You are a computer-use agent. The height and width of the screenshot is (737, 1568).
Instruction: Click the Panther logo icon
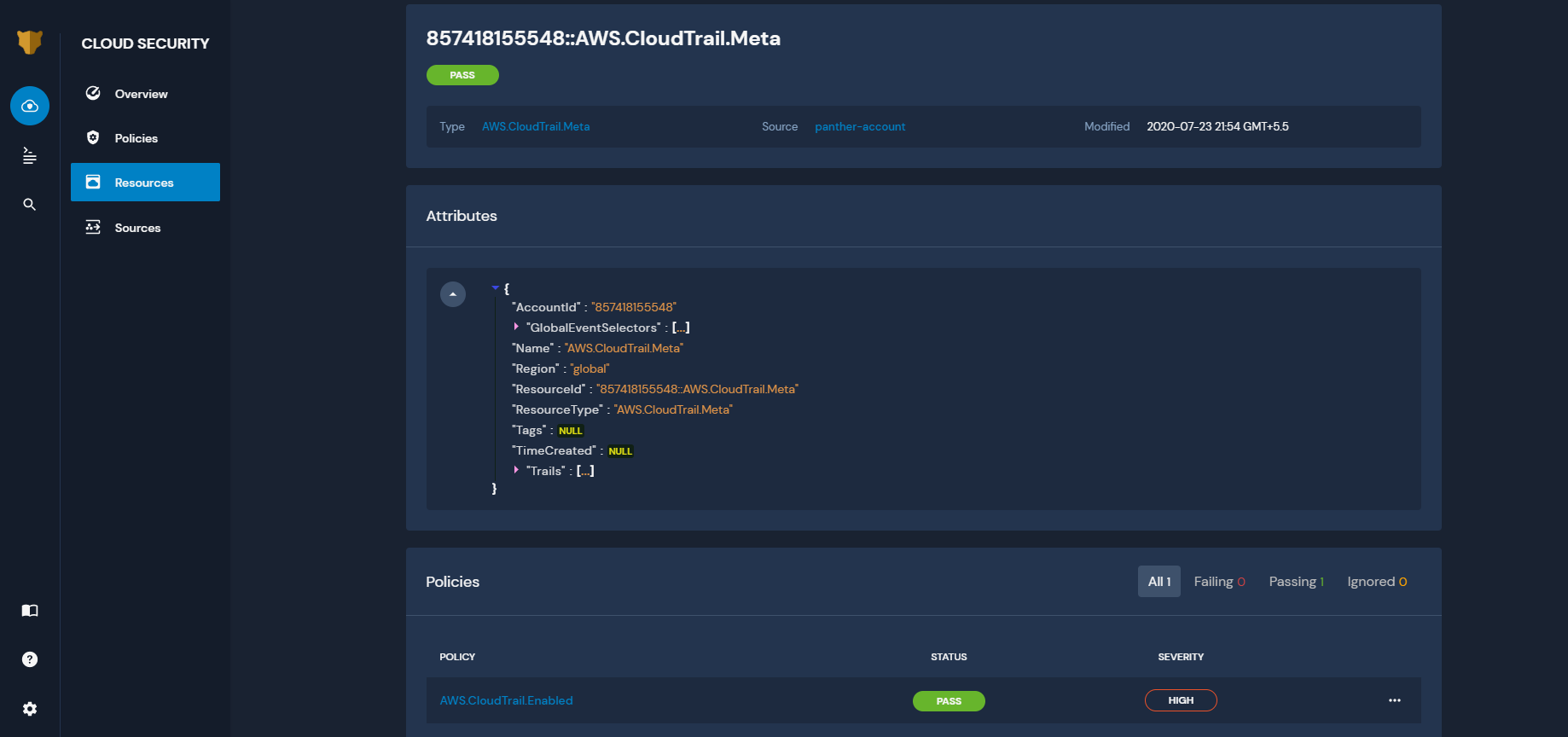(x=30, y=43)
